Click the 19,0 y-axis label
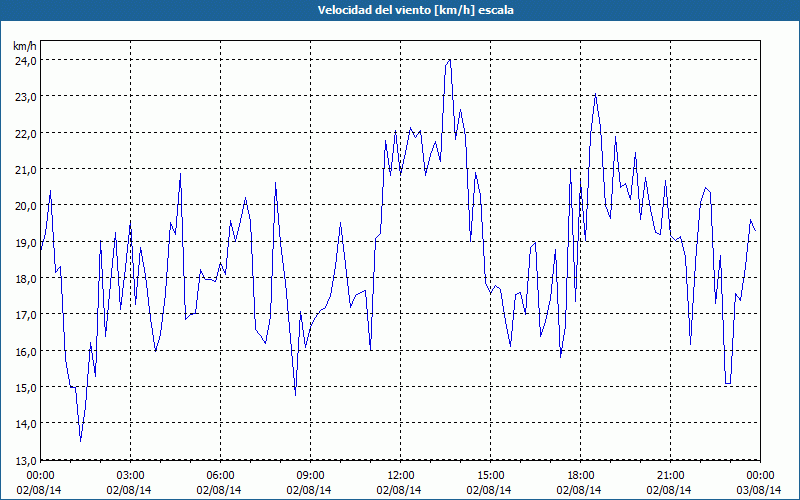This screenshot has width=800, height=500. (25, 242)
